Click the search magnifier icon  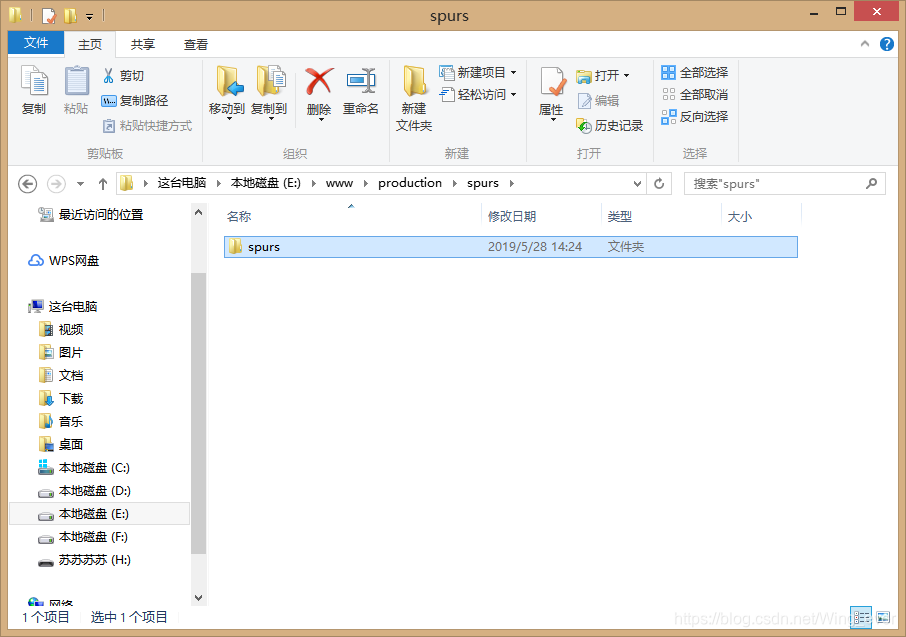[872, 184]
